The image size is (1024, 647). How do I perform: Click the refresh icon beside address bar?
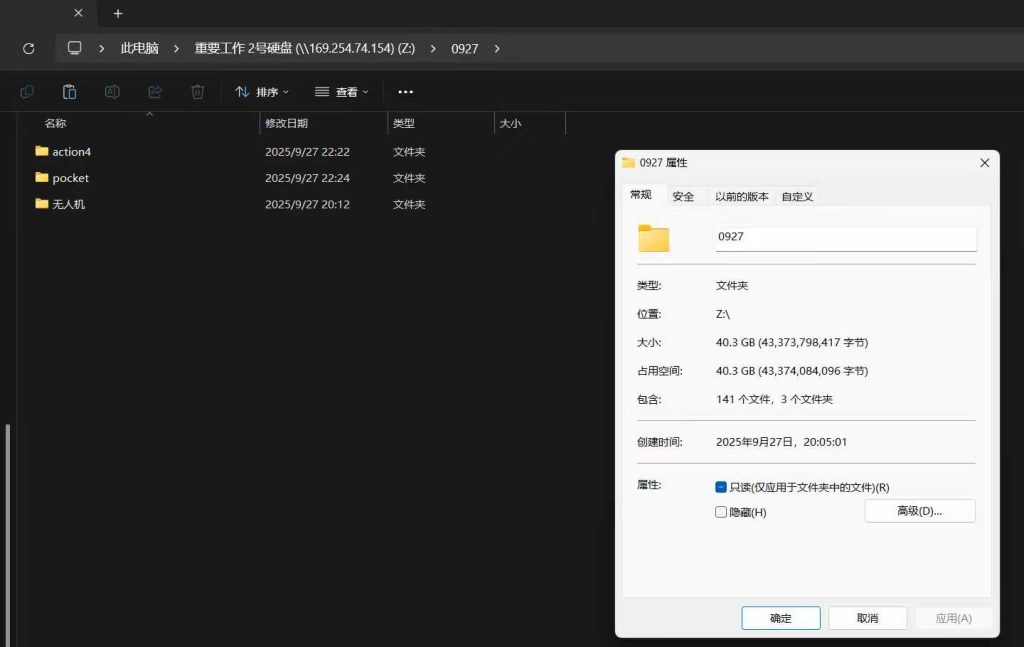28,48
